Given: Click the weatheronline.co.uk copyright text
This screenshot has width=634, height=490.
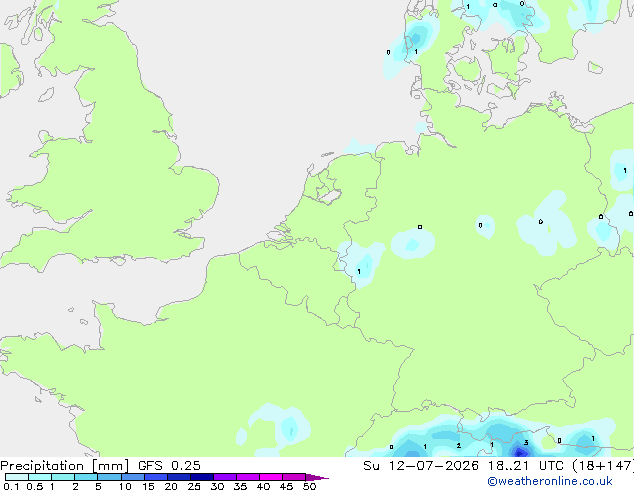Looking at the screenshot, I should 550,481.
